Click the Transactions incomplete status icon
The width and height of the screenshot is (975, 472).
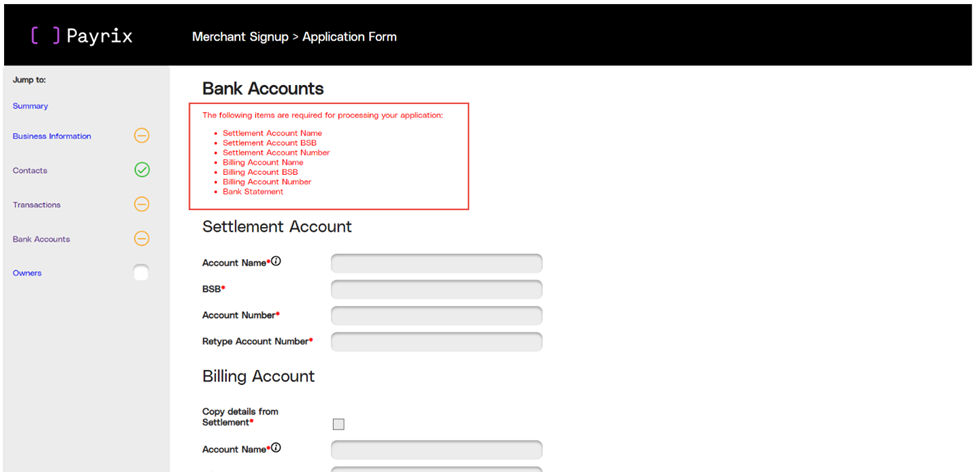pos(142,204)
